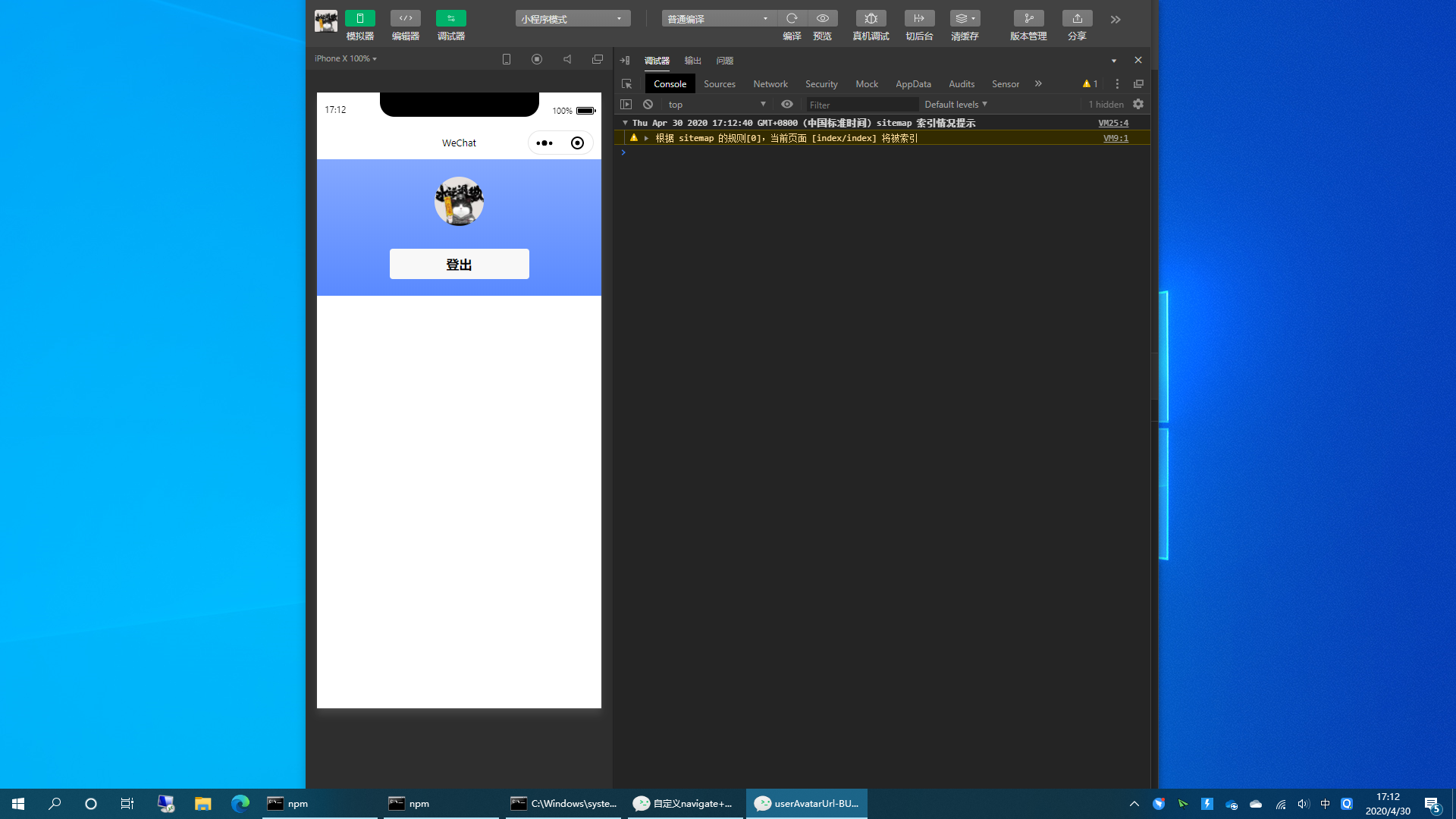Click the preview eye icon in toolbar
Viewport: 1456px width, 819px height.
click(823, 18)
